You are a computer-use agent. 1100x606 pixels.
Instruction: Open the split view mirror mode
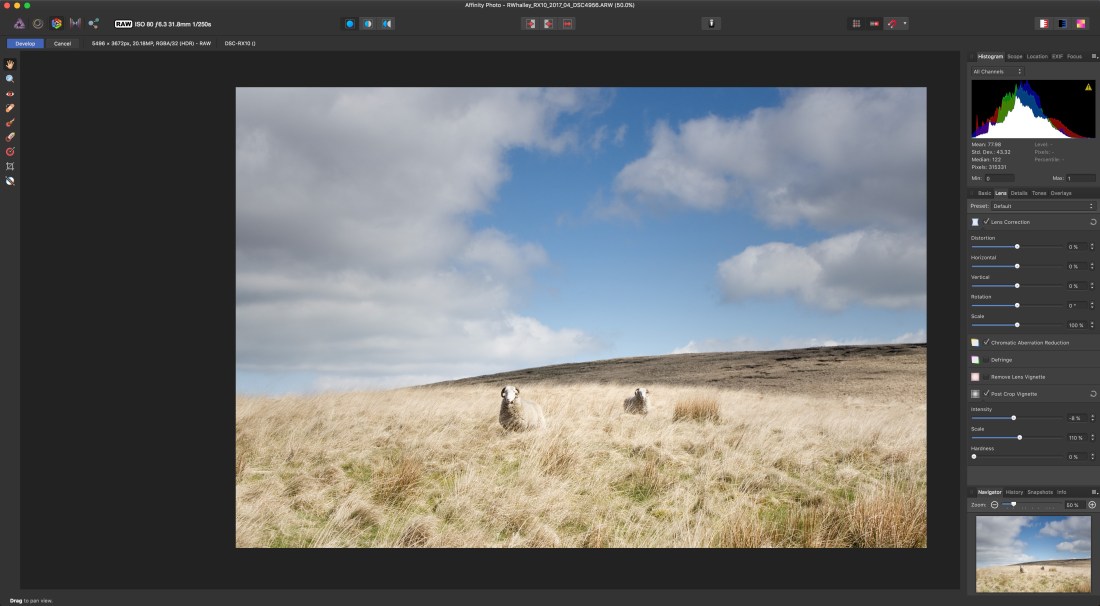click(389, 23)
